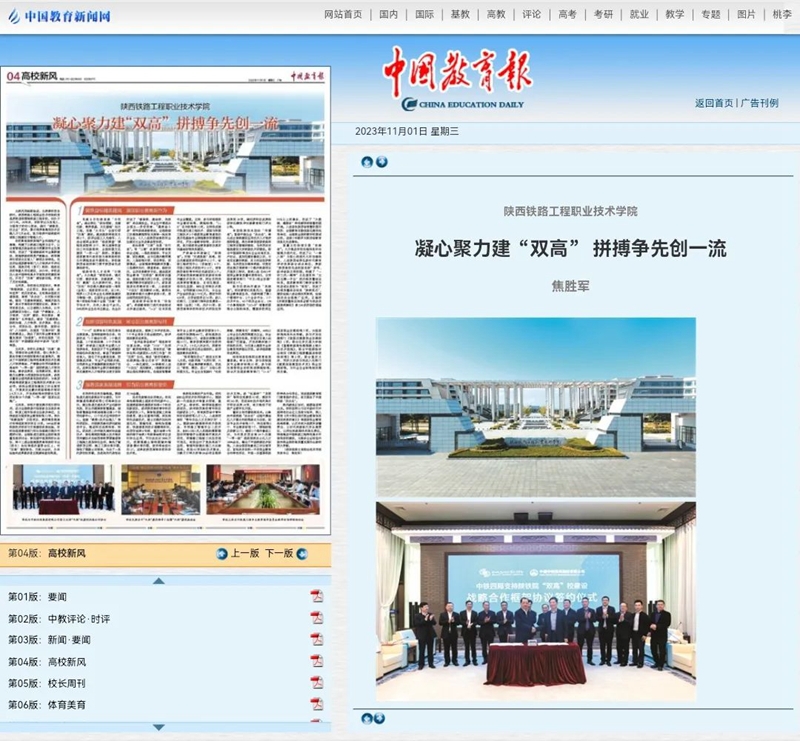Screen dimensions: 800x741
Task: Download PDF of 第02版 中教评论
Action: tap(317, 618)
